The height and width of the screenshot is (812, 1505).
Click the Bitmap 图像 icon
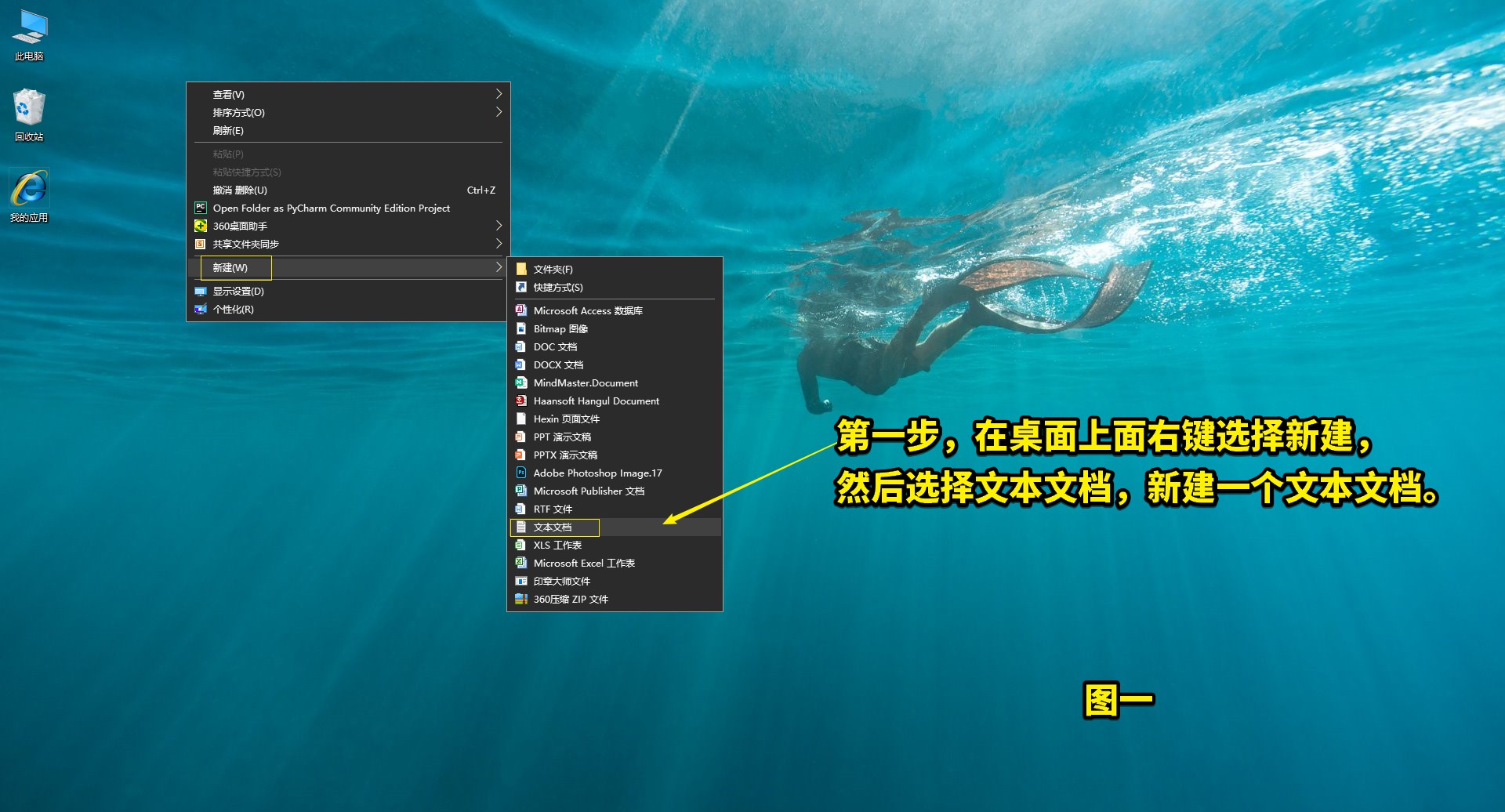(x=522, y=328)
